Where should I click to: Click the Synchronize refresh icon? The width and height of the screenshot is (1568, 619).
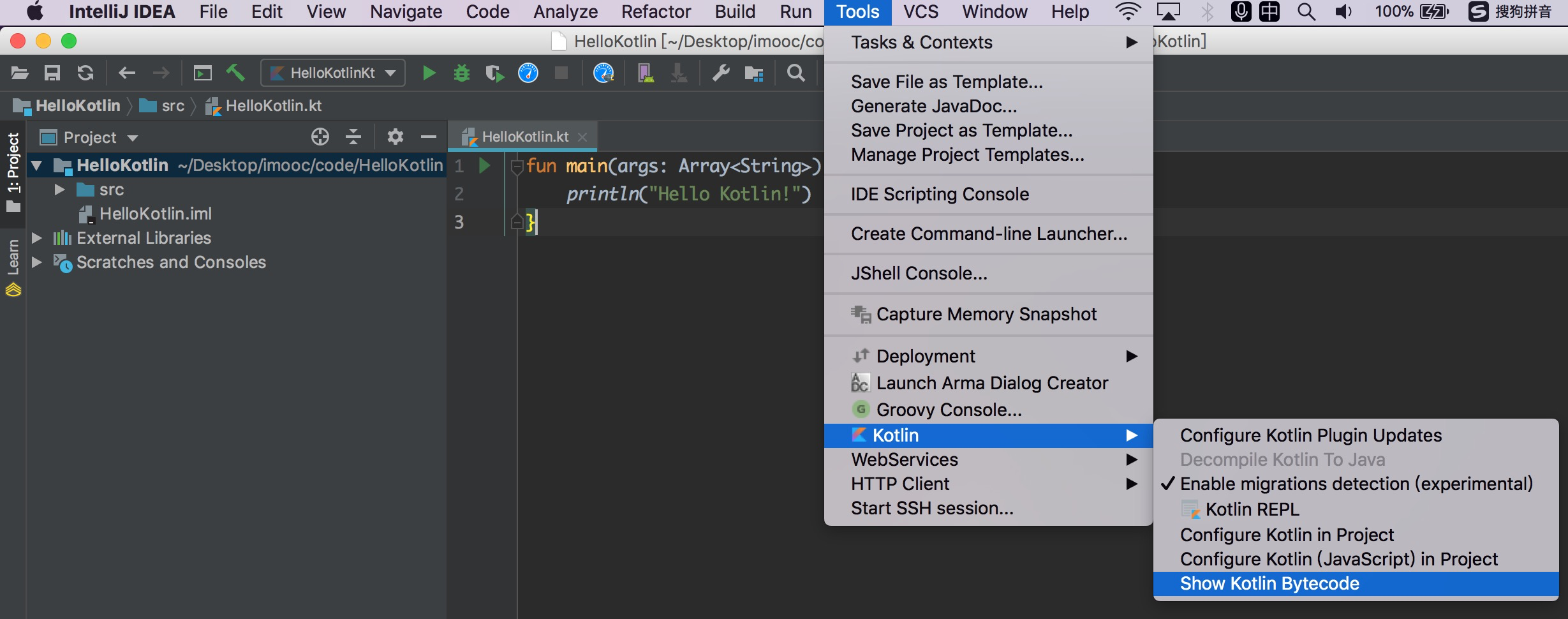coord(85,73)
